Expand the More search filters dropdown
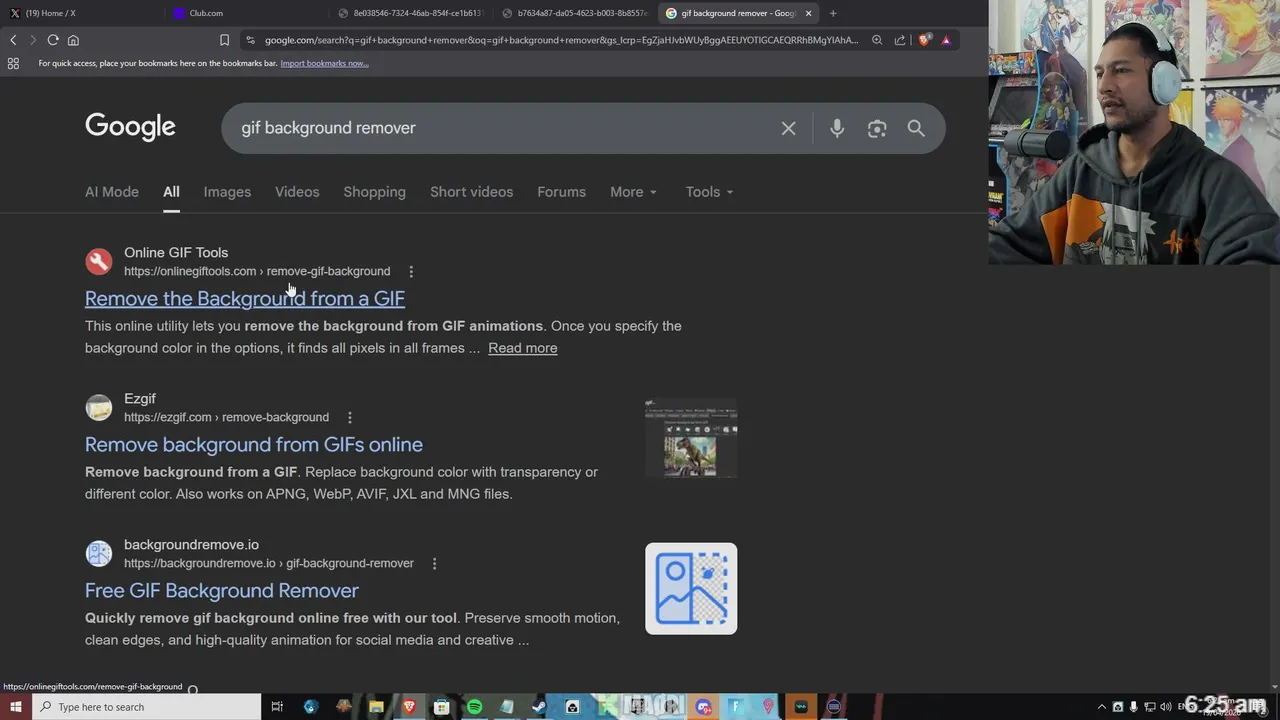The image size is (1280, 720). click(634, 192)
